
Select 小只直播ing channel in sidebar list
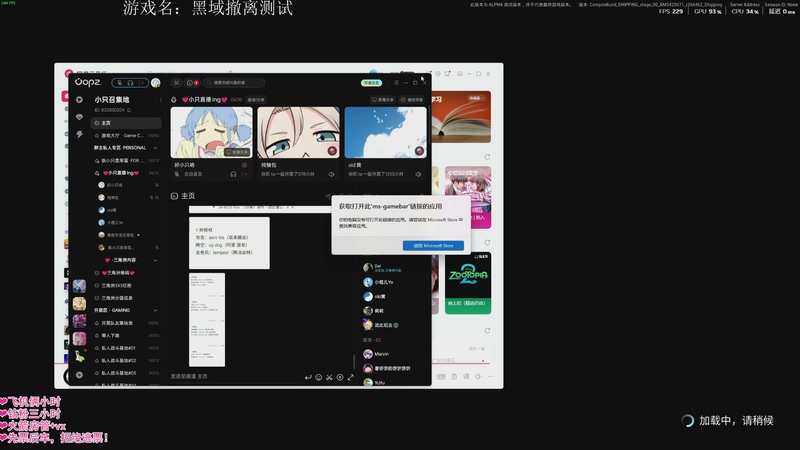click(126, 173)
